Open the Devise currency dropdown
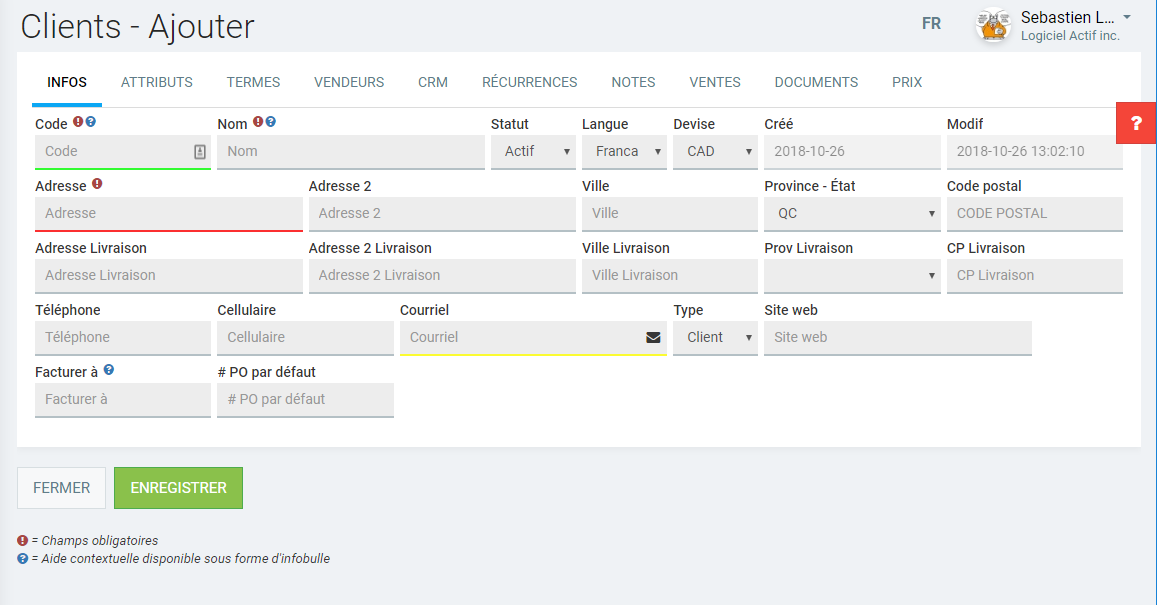Viewport: 1157px width, 605px height. [x=715, y=152]
